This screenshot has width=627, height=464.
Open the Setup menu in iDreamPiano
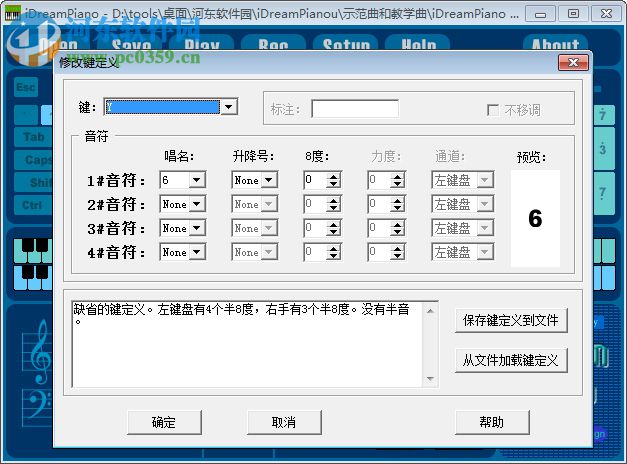(x=346, y=44)
